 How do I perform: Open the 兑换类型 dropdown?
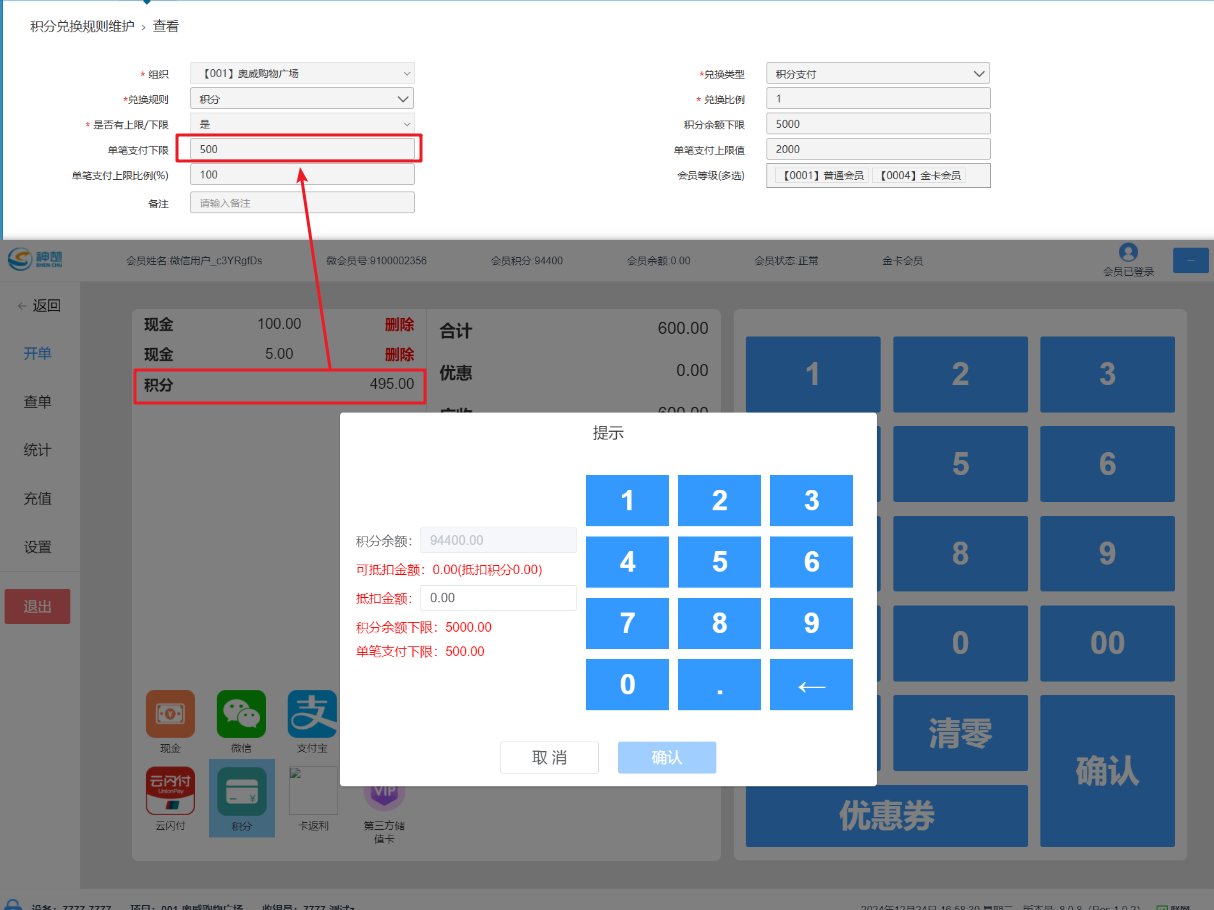click(x=877, y=73)
